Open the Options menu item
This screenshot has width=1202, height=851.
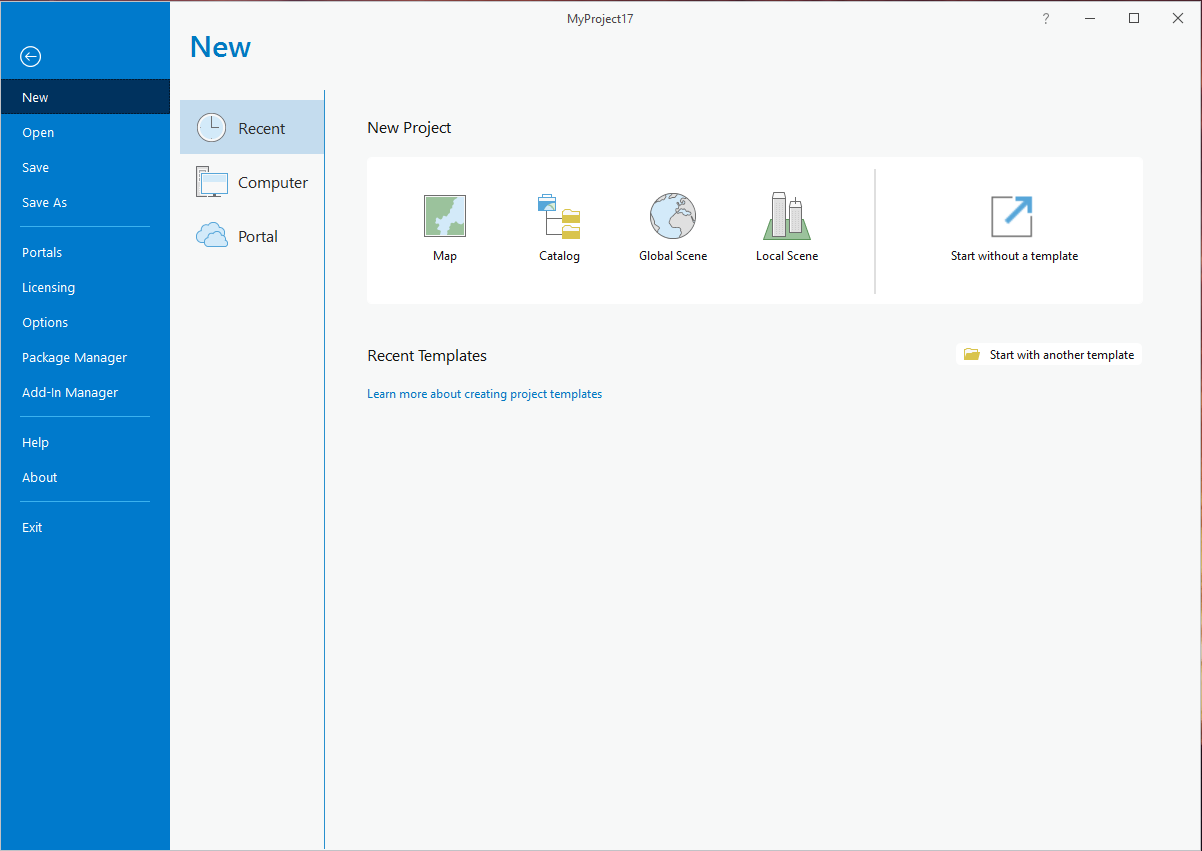pos(45,323)
